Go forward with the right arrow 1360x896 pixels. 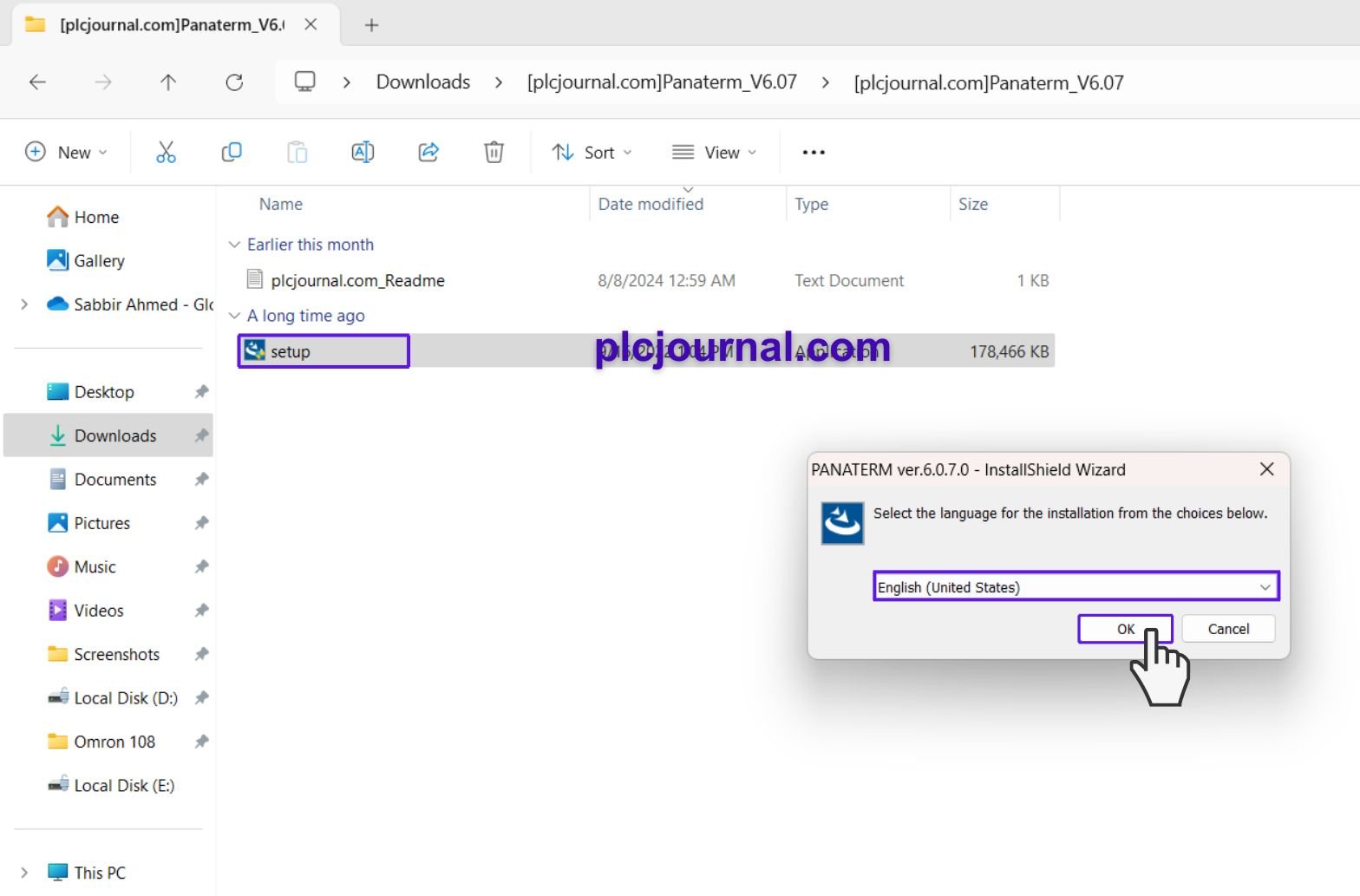point(103,82)
